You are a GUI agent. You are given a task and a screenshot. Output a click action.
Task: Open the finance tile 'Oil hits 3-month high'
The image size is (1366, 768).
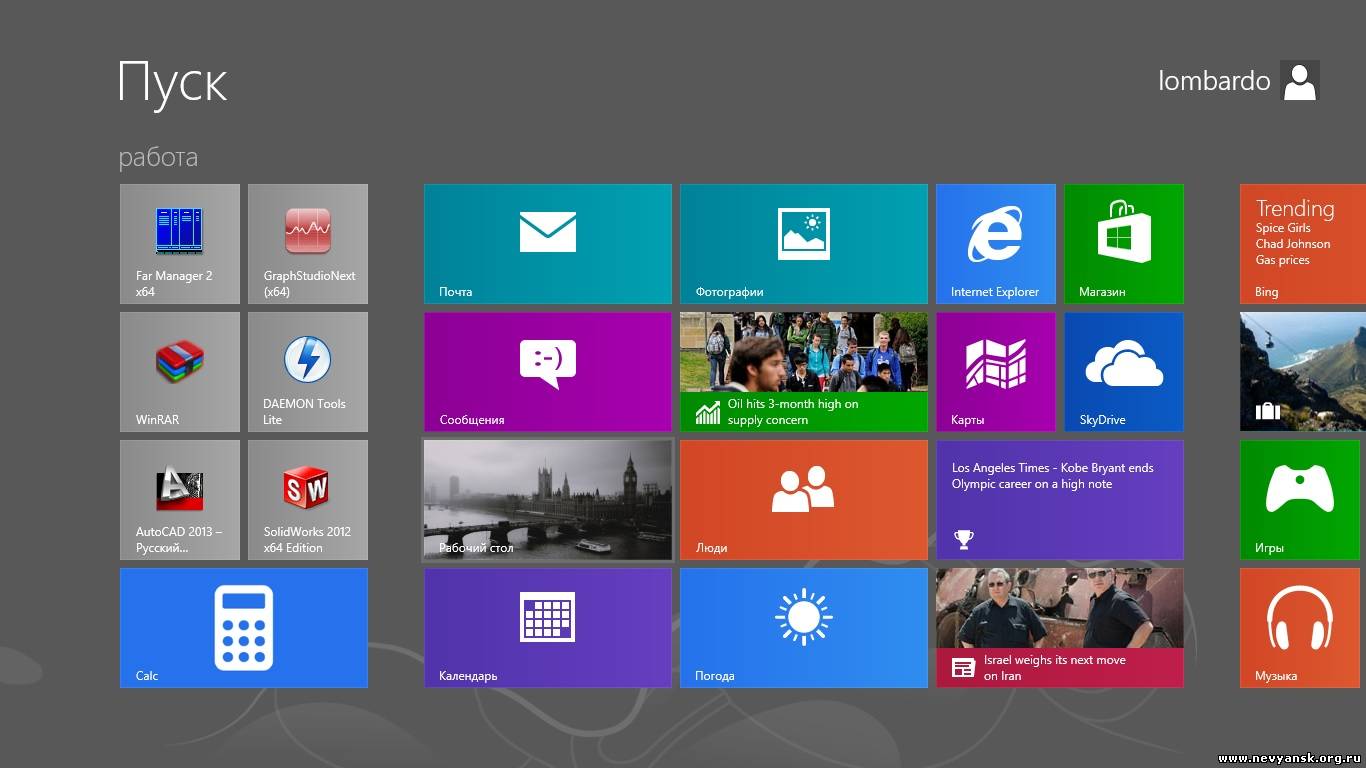804,372
